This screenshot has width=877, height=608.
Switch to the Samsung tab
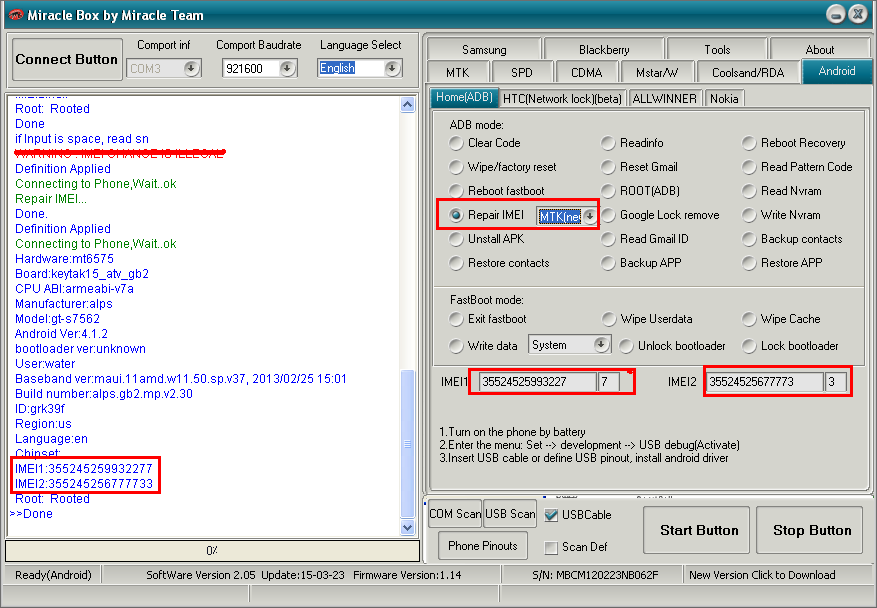[484, 49]
